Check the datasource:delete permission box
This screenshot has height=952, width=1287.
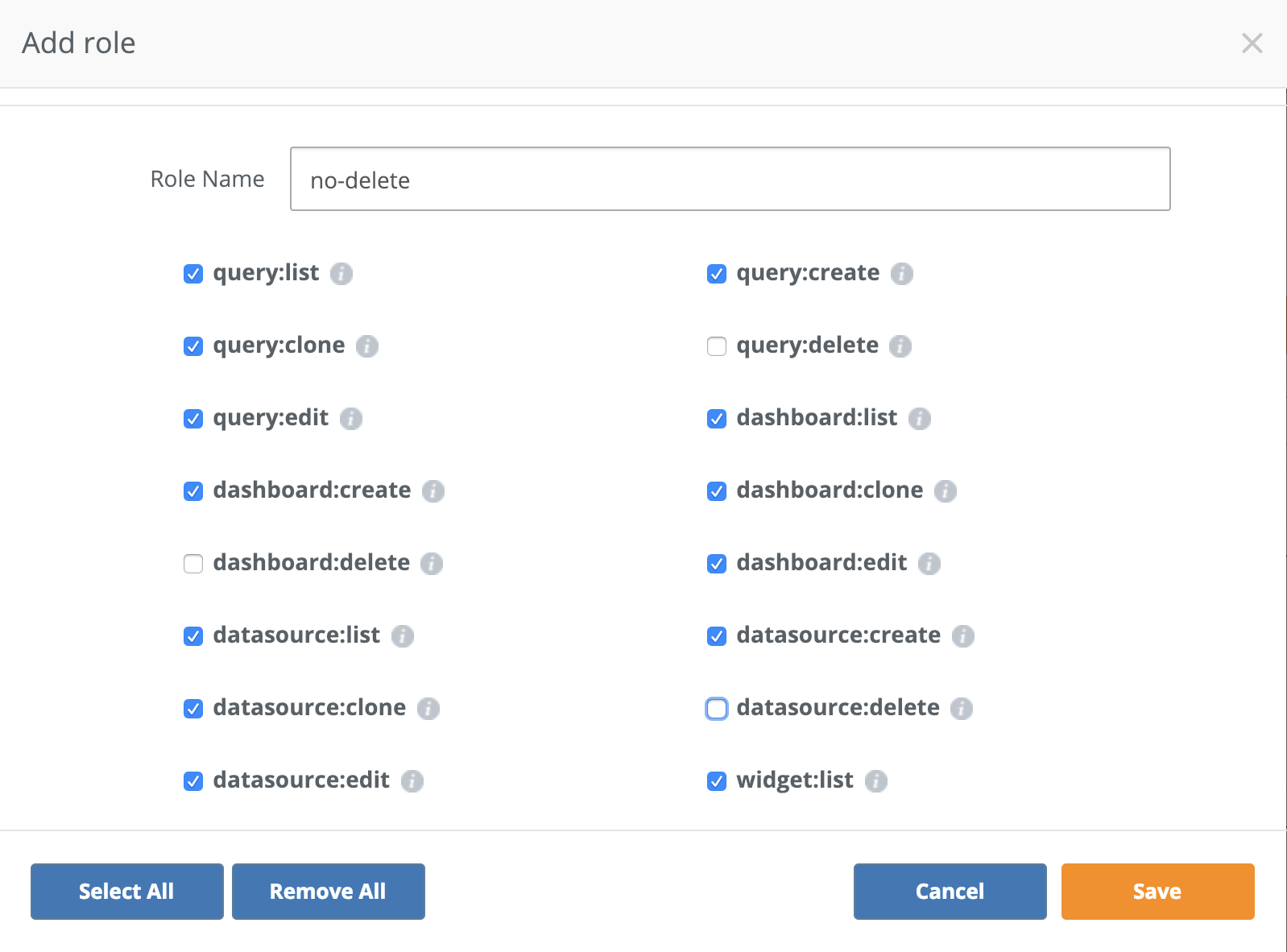click(x=716, y=709)
